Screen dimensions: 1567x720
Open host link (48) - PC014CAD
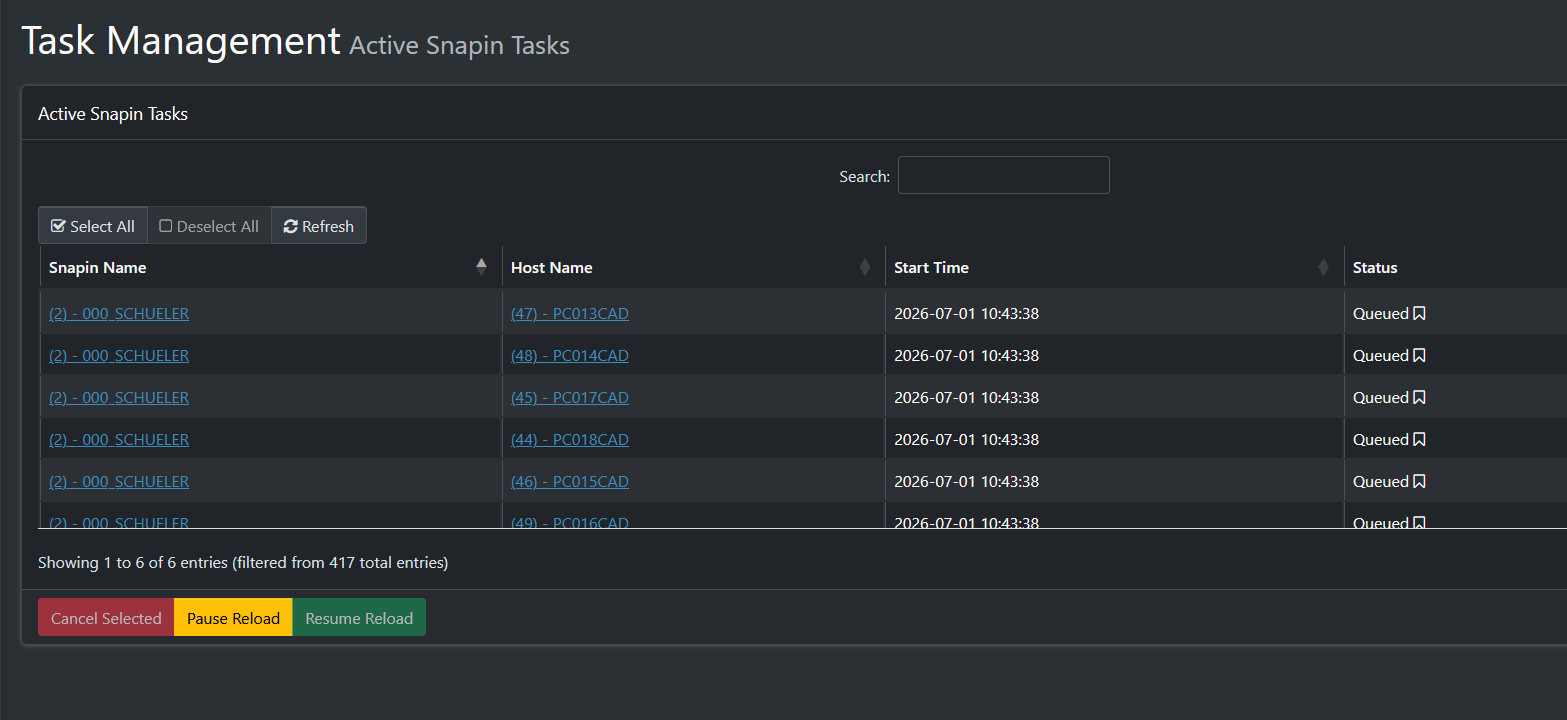(570, 356)
